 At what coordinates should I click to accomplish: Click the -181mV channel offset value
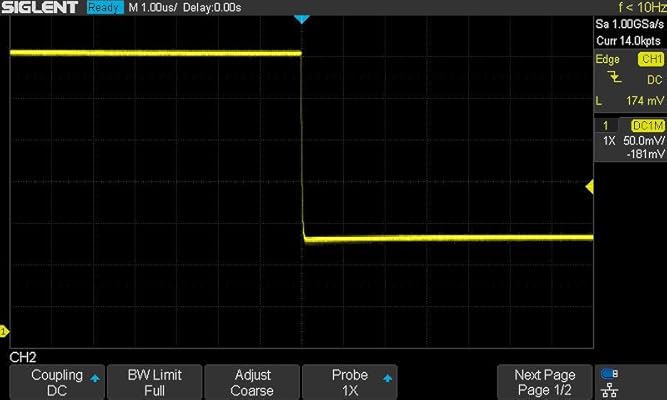pos(645,154)
